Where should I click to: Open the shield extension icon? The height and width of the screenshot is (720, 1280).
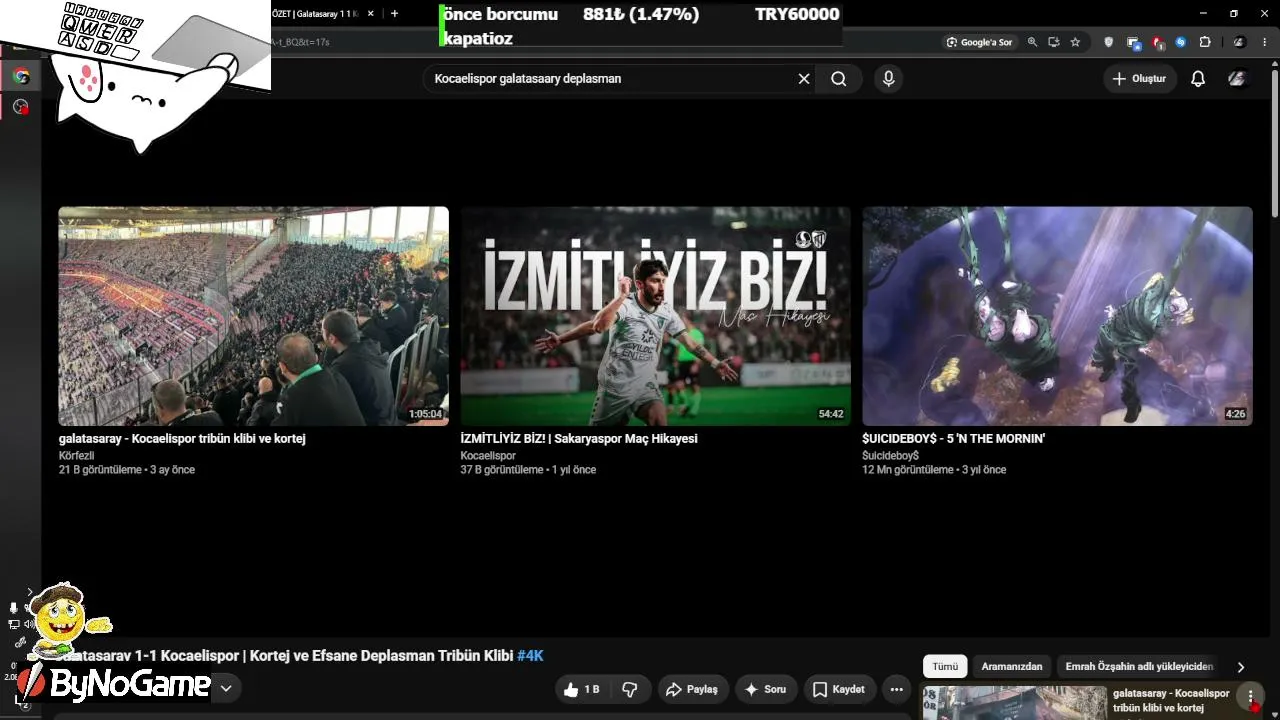pyautogui.click(x=1108, y=42)
